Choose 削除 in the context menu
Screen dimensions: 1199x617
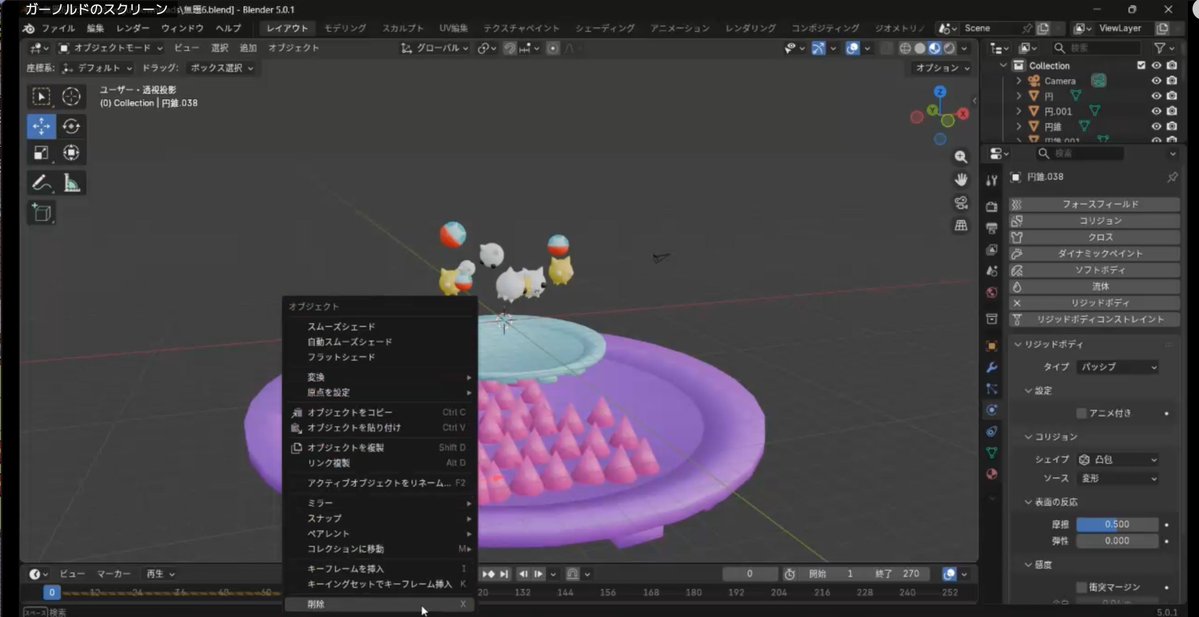click(x=379, y=604)
